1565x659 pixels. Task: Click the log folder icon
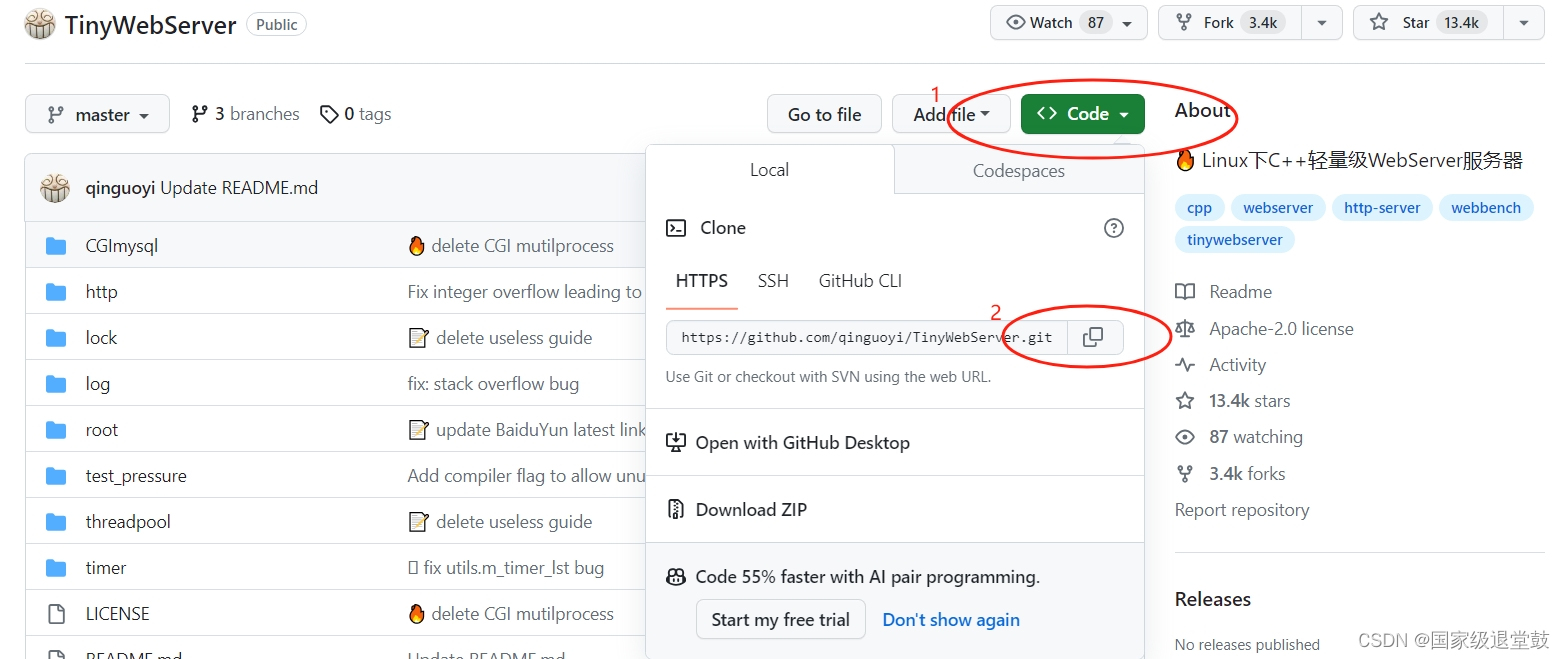coord(56,384)
